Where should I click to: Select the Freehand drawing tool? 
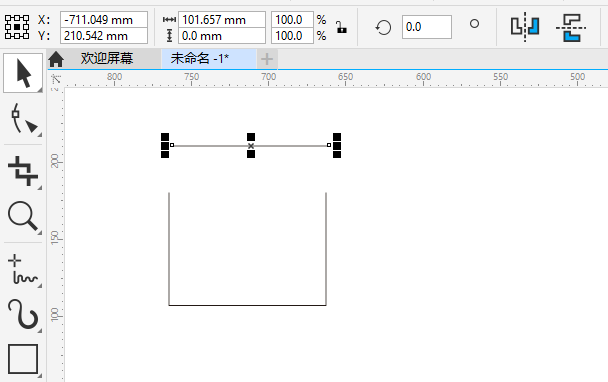tap(23, 269)
